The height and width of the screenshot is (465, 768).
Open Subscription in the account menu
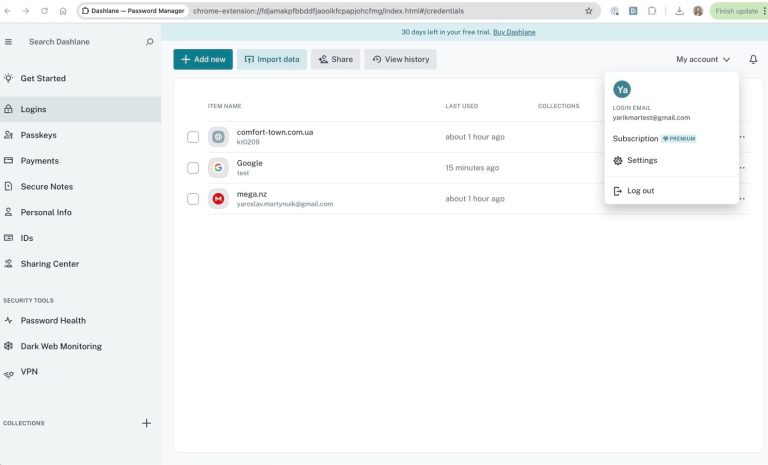tap(654, 139)
